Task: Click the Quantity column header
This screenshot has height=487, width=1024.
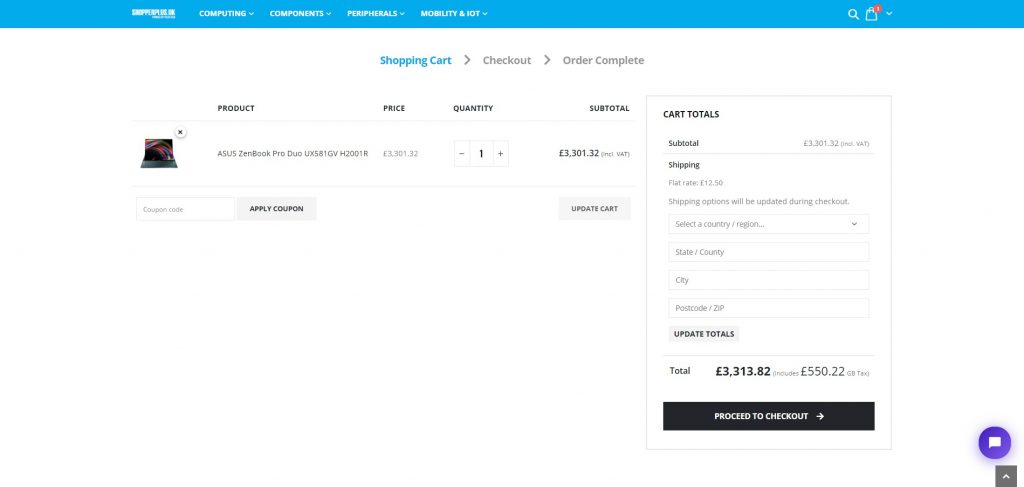Action: 473,108
